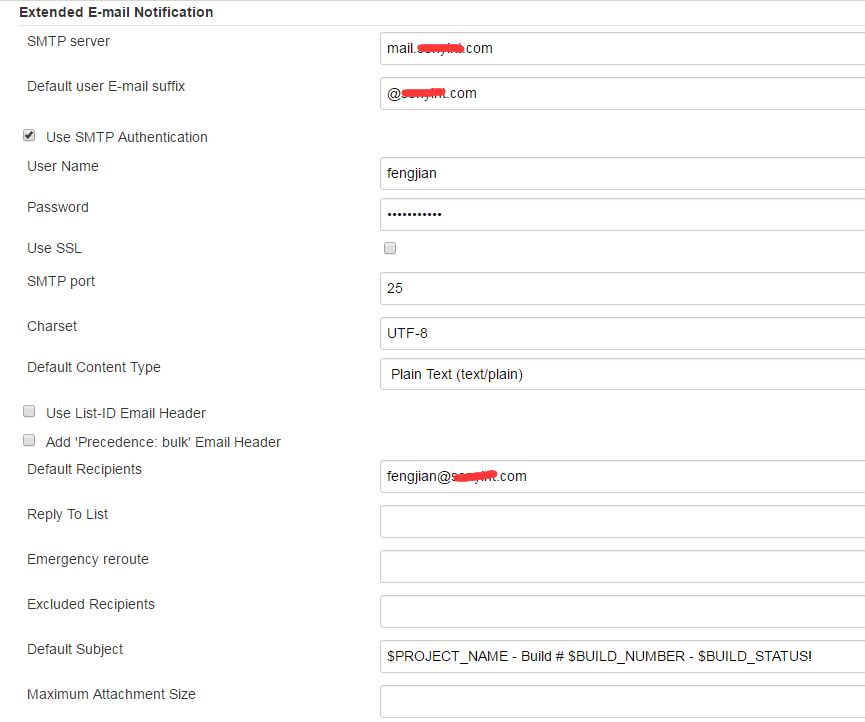Focus the empty Reply To List field

pos(622,522)
